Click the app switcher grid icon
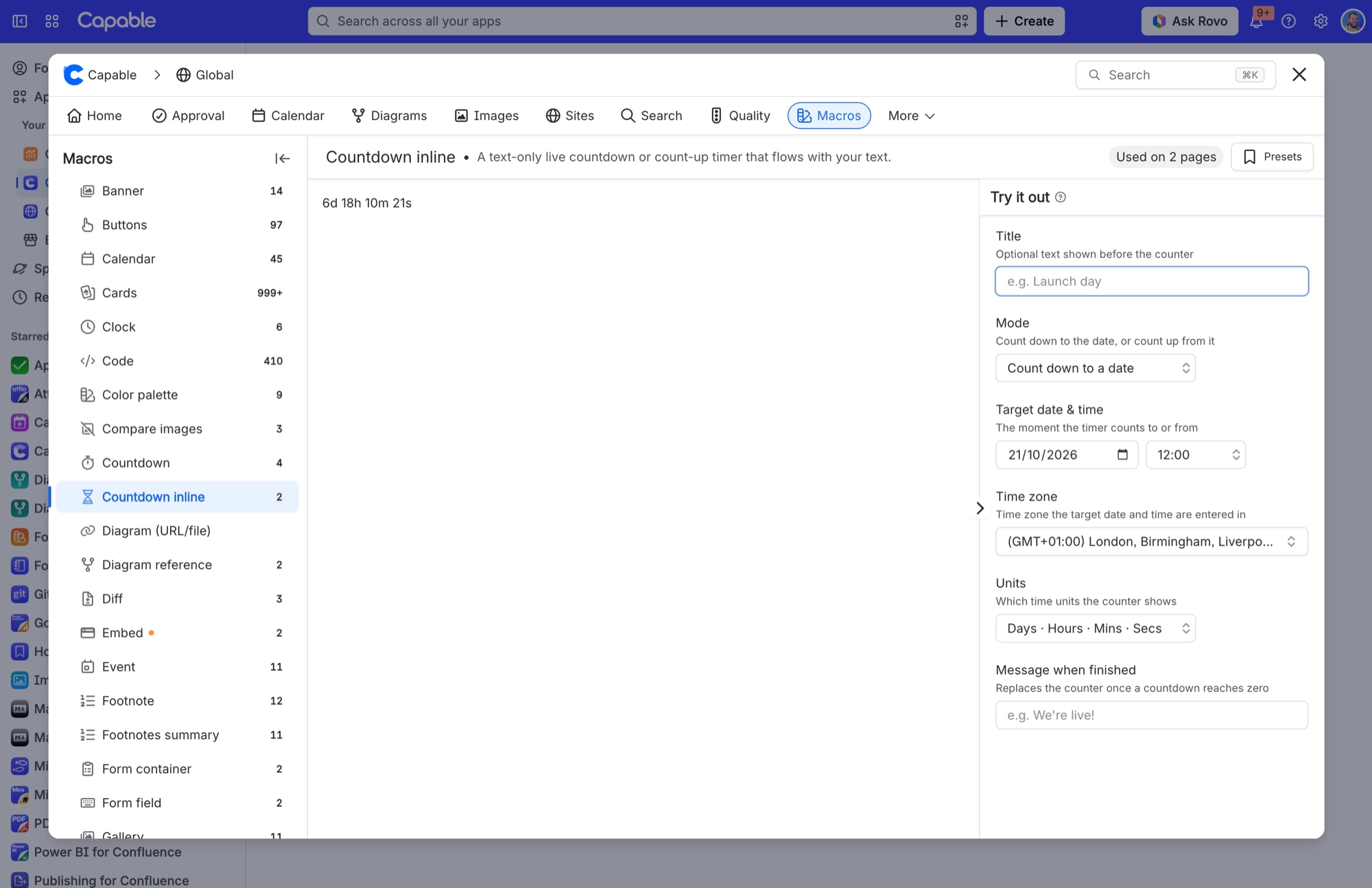Screen dimensions: 1372x888 52,21
